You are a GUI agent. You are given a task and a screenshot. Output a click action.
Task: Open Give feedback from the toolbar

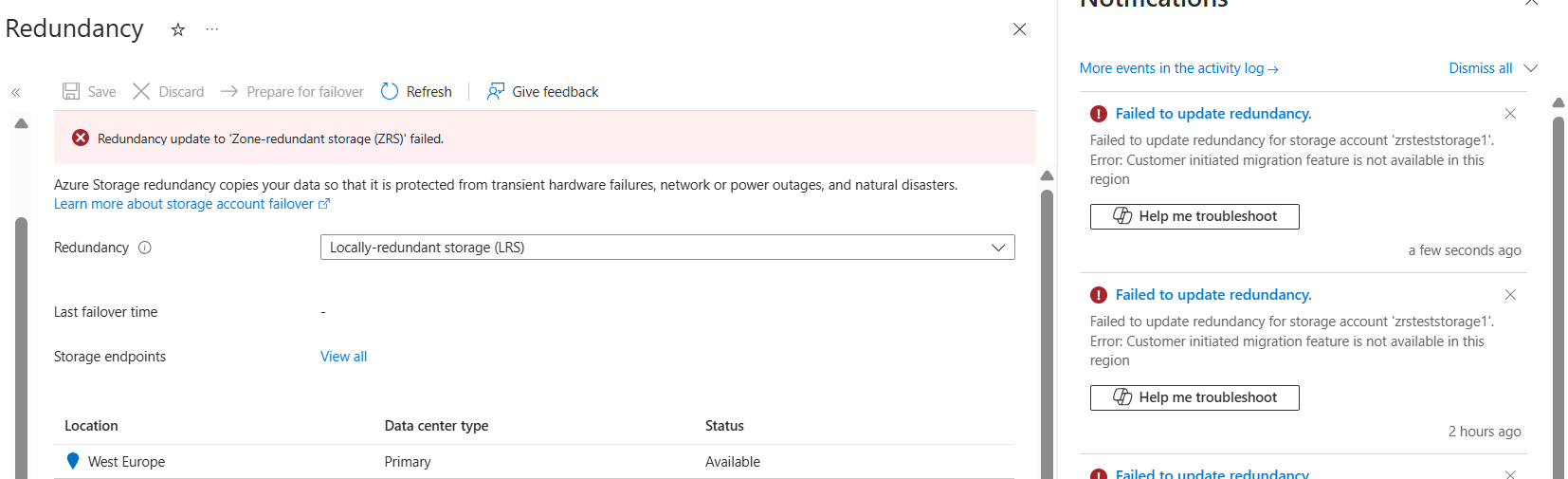click(x=542, y=91)
